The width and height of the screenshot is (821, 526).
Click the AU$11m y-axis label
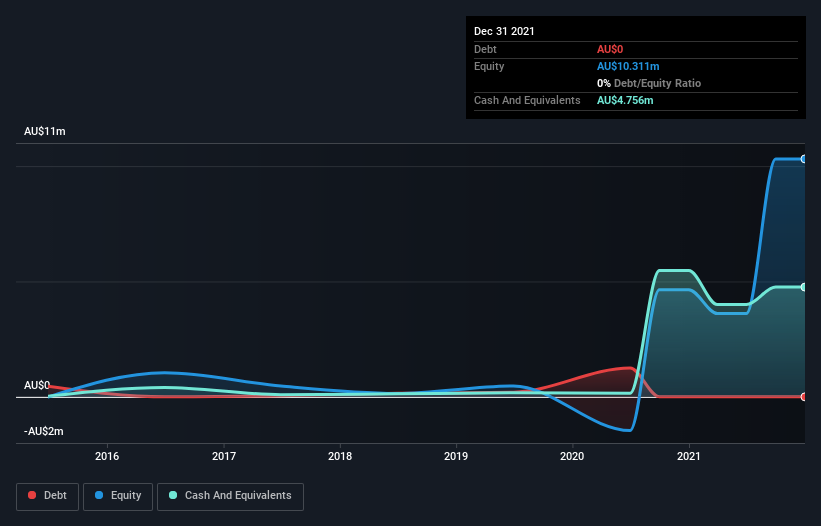click(x=45, y=131)
